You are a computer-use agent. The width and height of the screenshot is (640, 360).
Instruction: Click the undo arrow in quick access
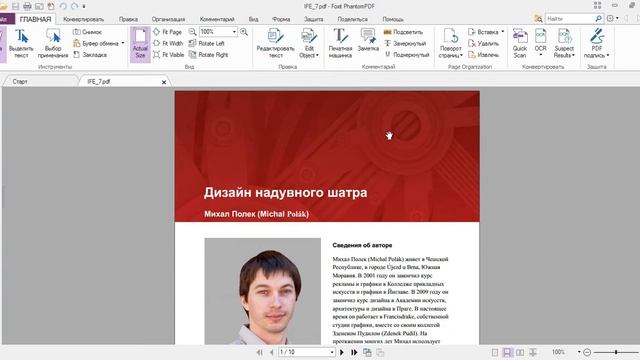(x=63, y=6)
